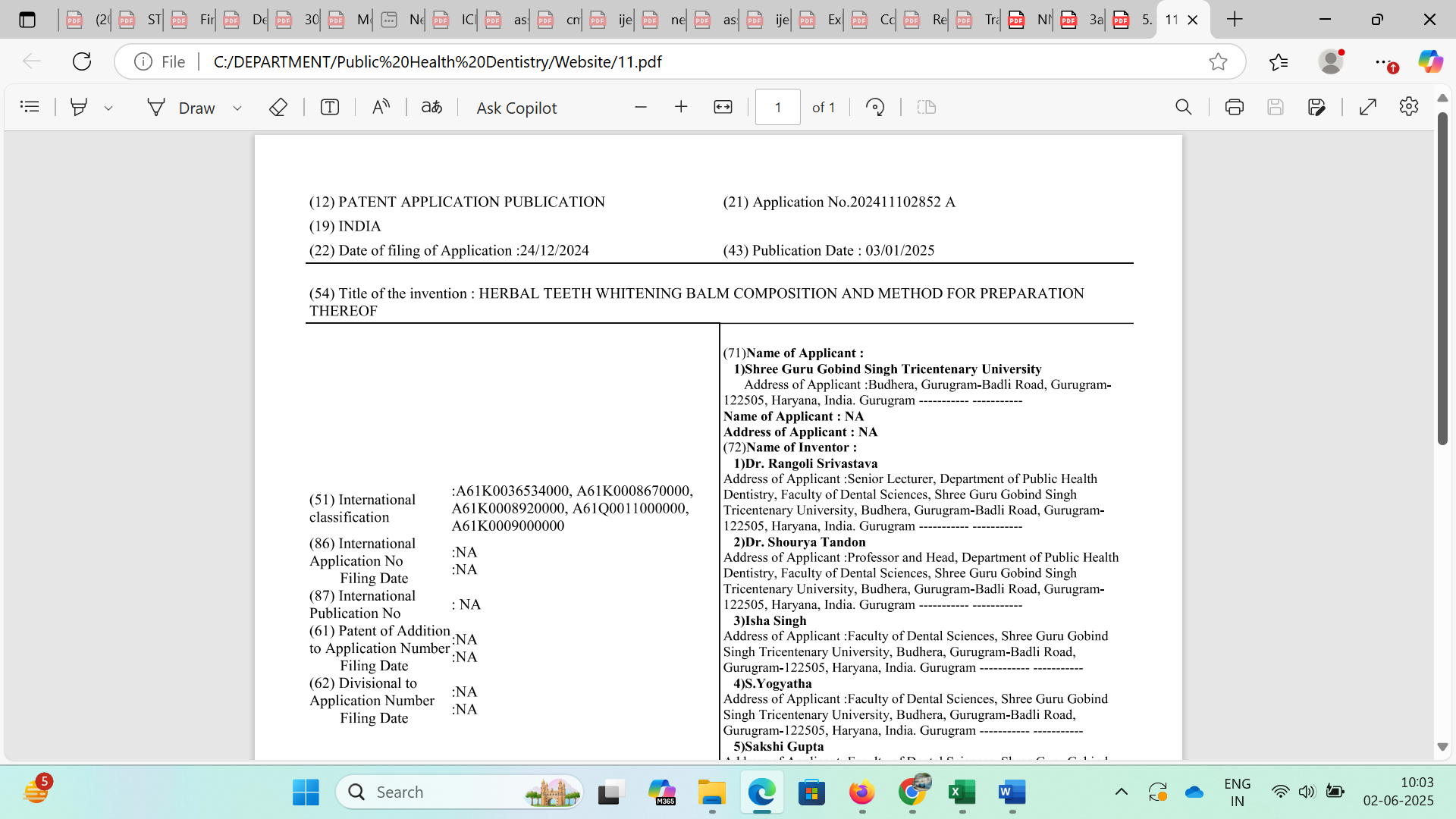Favorite this page with star icon
1456x819 pixels.
click(1218, 61)
